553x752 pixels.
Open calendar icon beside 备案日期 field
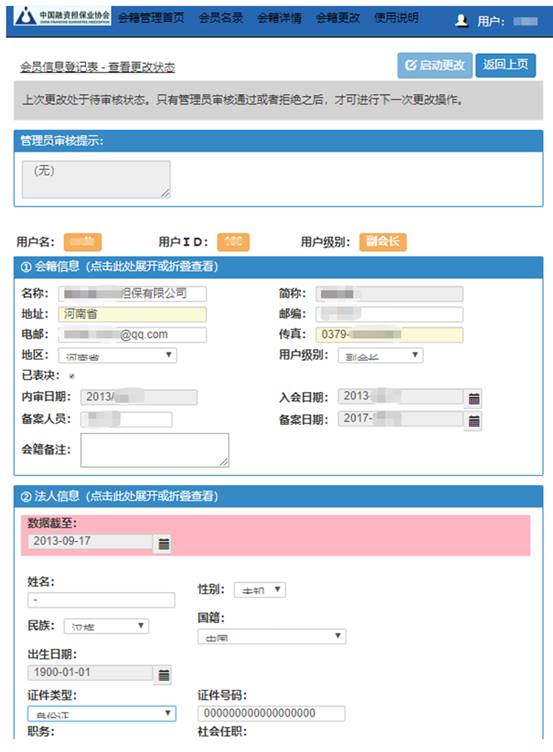pyautogui.click(x=473, y=421)
